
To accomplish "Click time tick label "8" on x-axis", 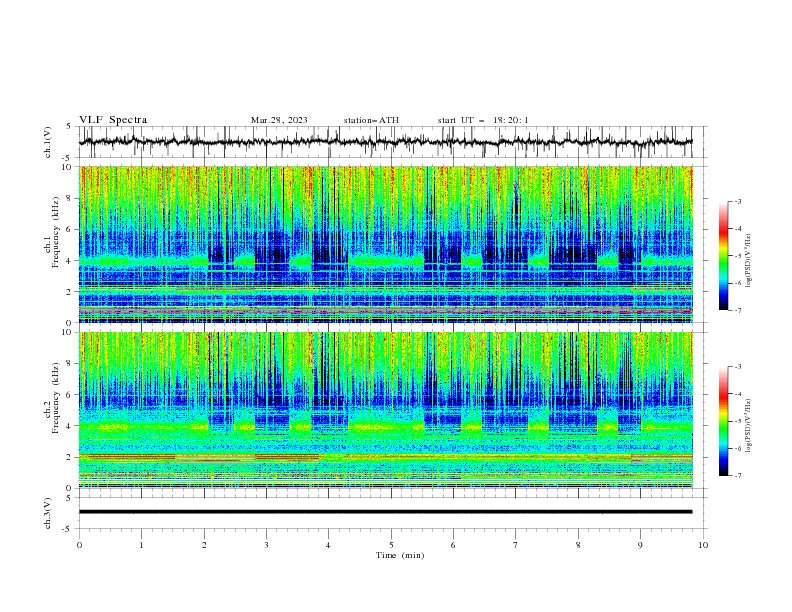I will (x=578, y=545).
